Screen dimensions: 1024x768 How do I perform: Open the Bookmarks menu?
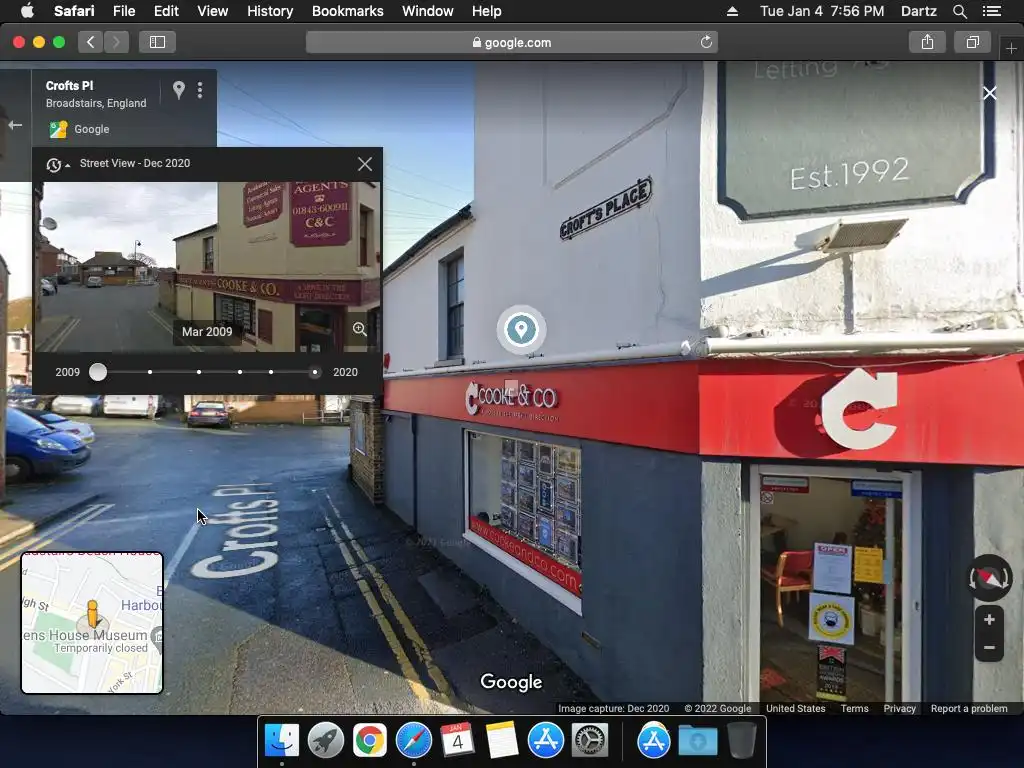[x=347, y=11]
